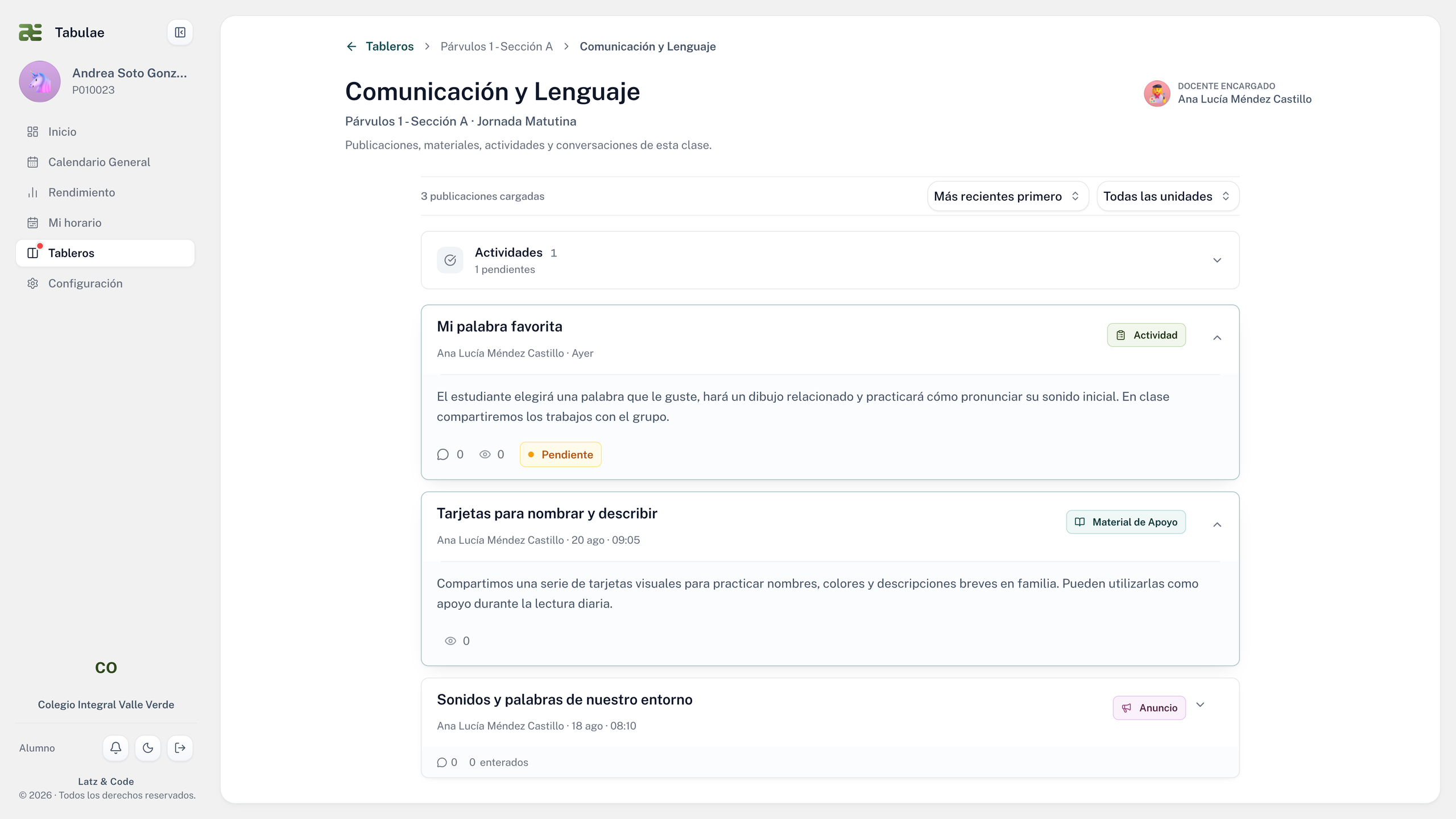Click the Pendiente status badge
The image size is (1456, 819).
coord(560,454)
